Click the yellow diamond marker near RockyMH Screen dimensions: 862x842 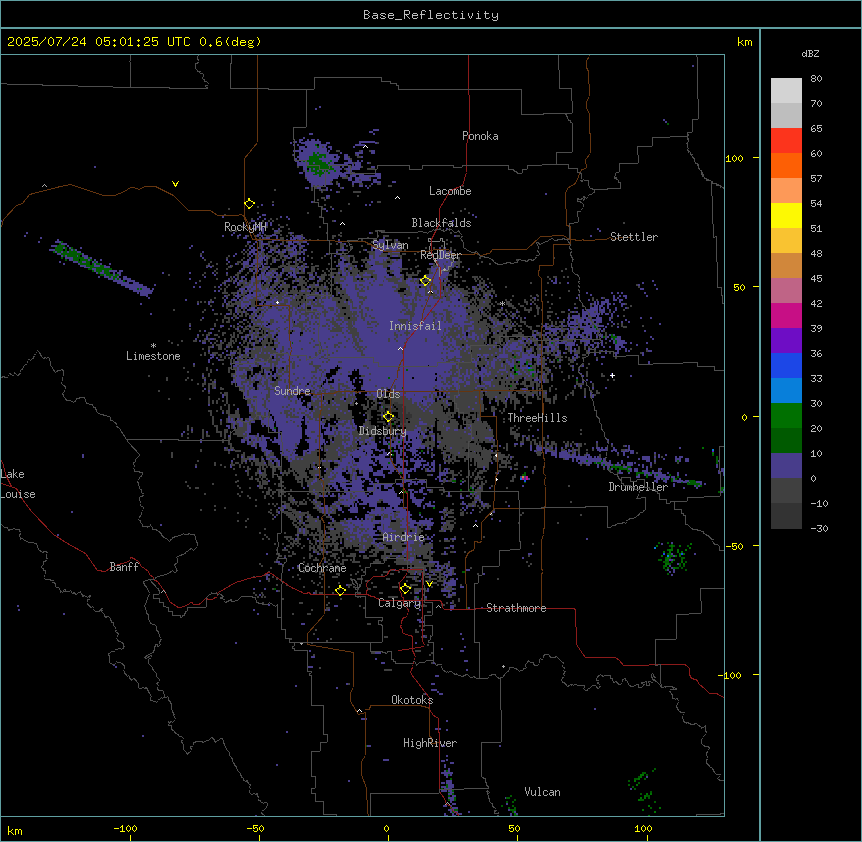[x=249, y=204]
